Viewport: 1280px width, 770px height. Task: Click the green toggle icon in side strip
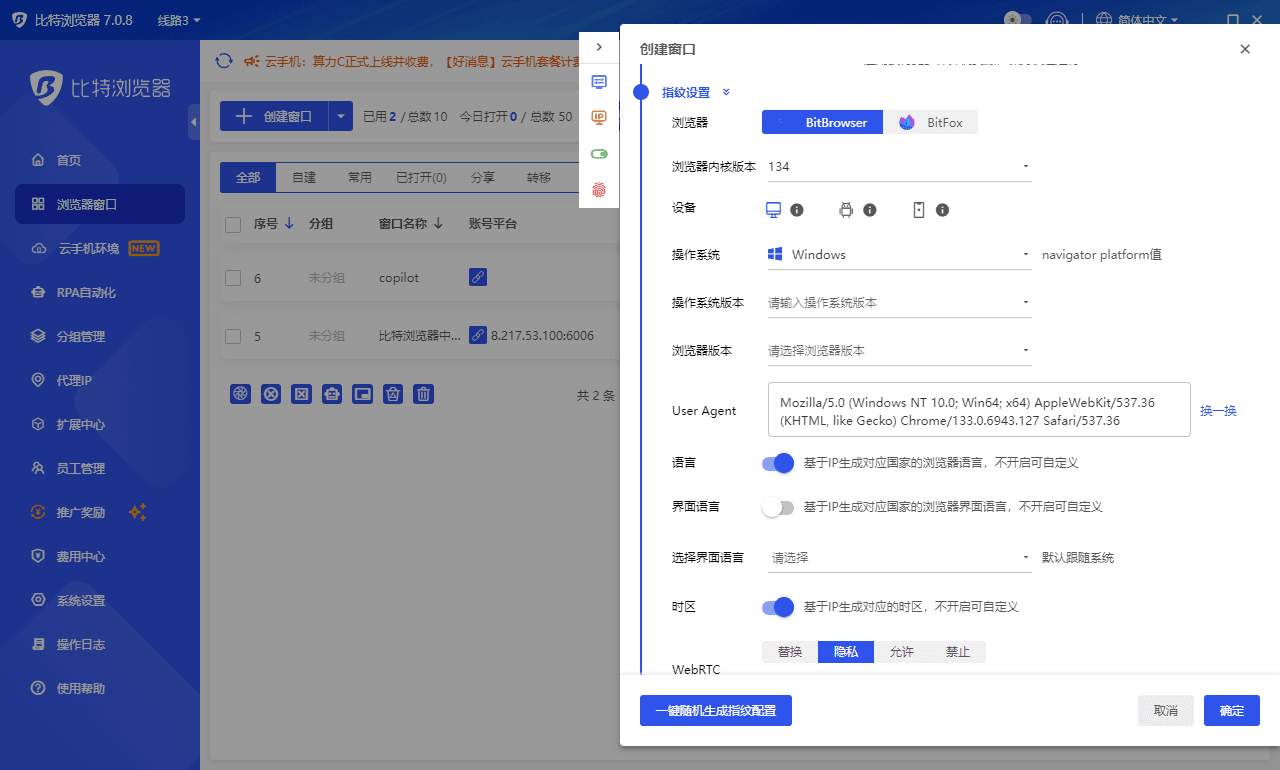pyautogui.click(x=599, y=154)
